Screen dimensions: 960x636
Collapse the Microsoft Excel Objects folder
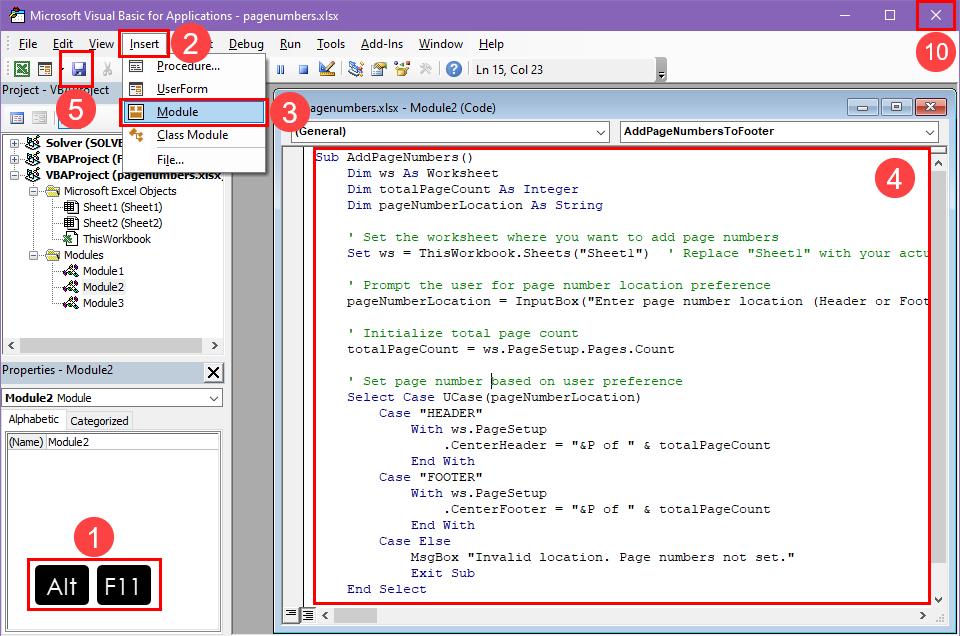tap(34, 191)
